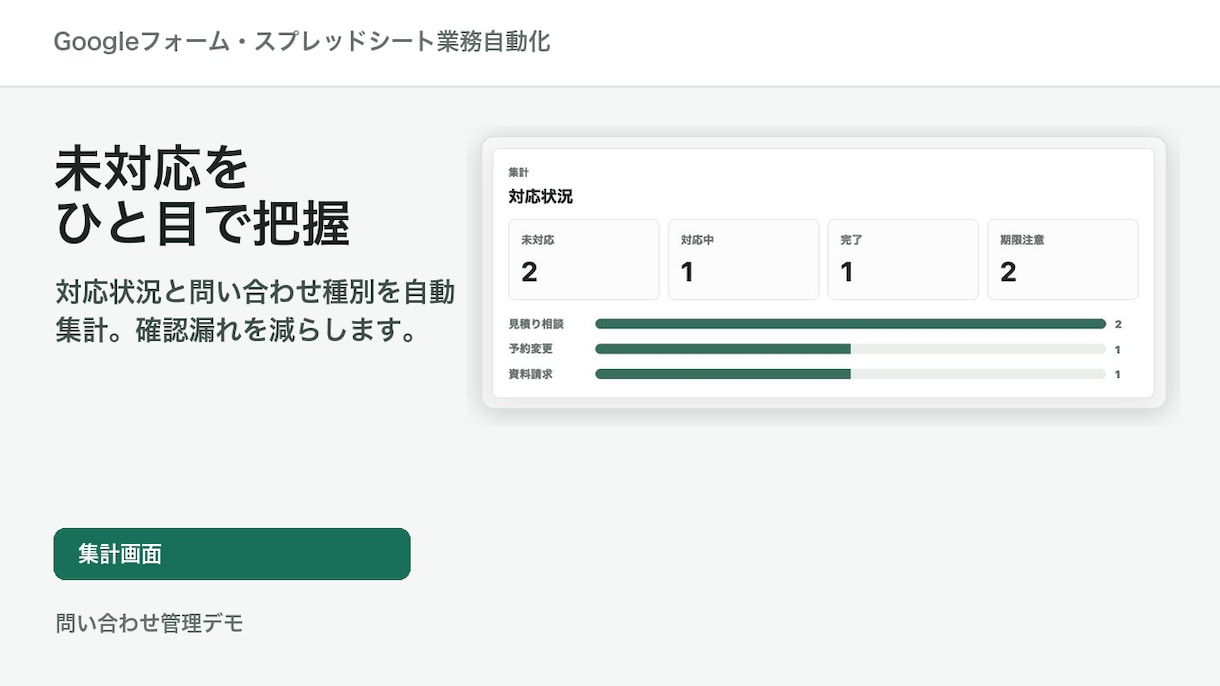Screen dimensions: 1220x686
Task: Click the count 1 beside 予約変更 bar
Action: pos(1118,349)
